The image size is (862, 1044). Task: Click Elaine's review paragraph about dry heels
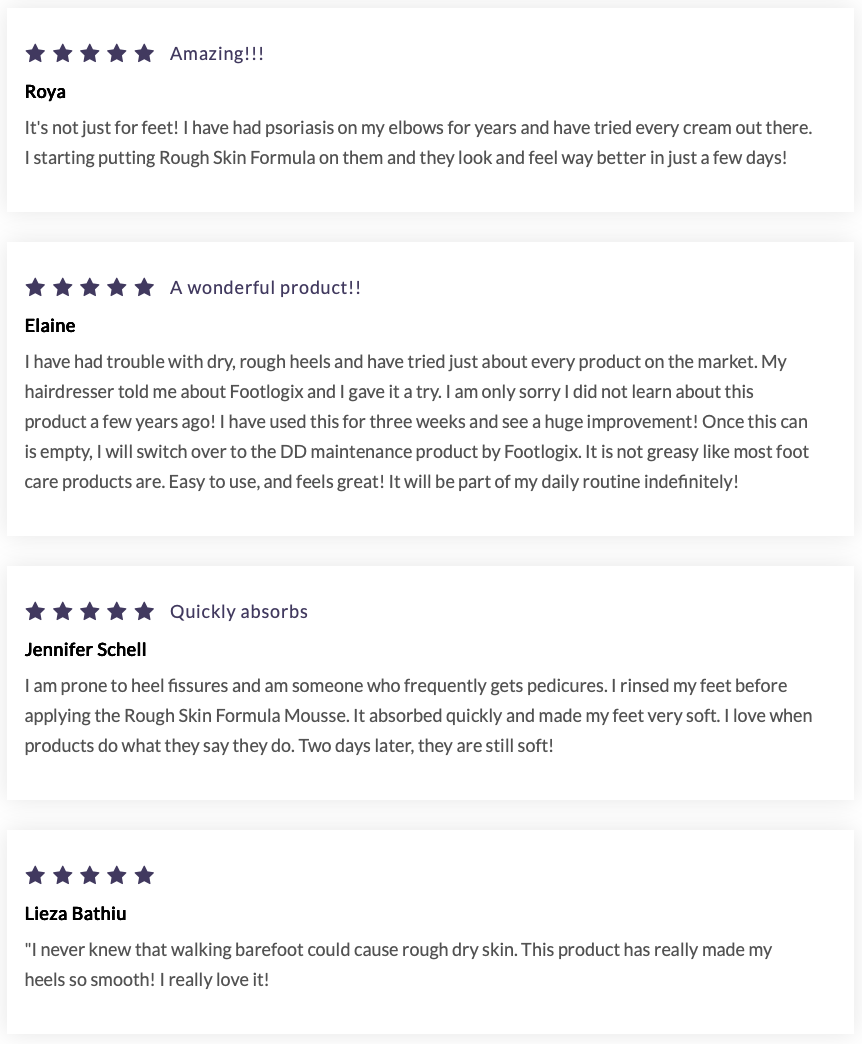[x=416, y=421]
